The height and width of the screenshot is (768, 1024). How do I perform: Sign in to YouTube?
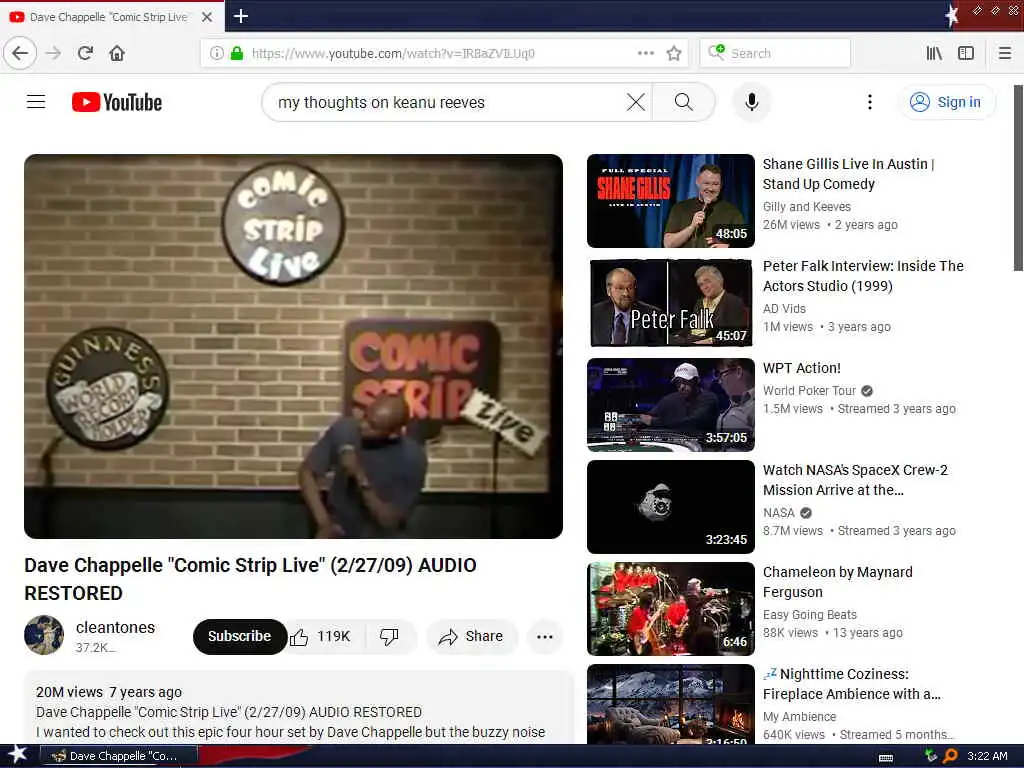click(946, 102)
